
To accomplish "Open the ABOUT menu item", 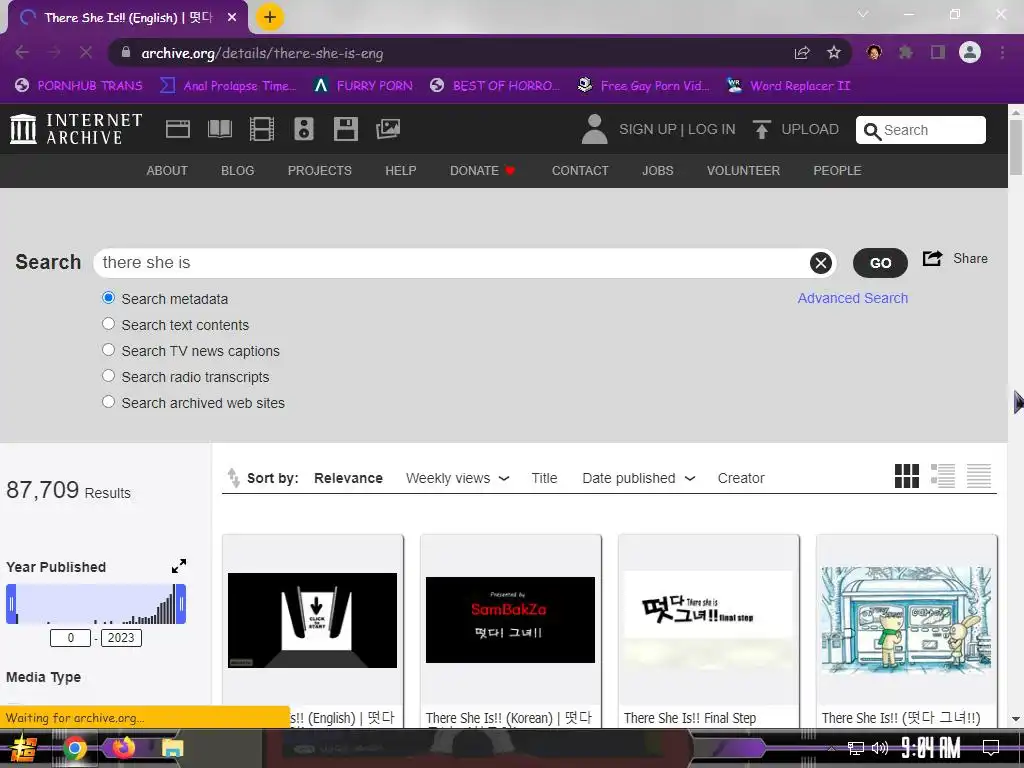I will (167, 170).
